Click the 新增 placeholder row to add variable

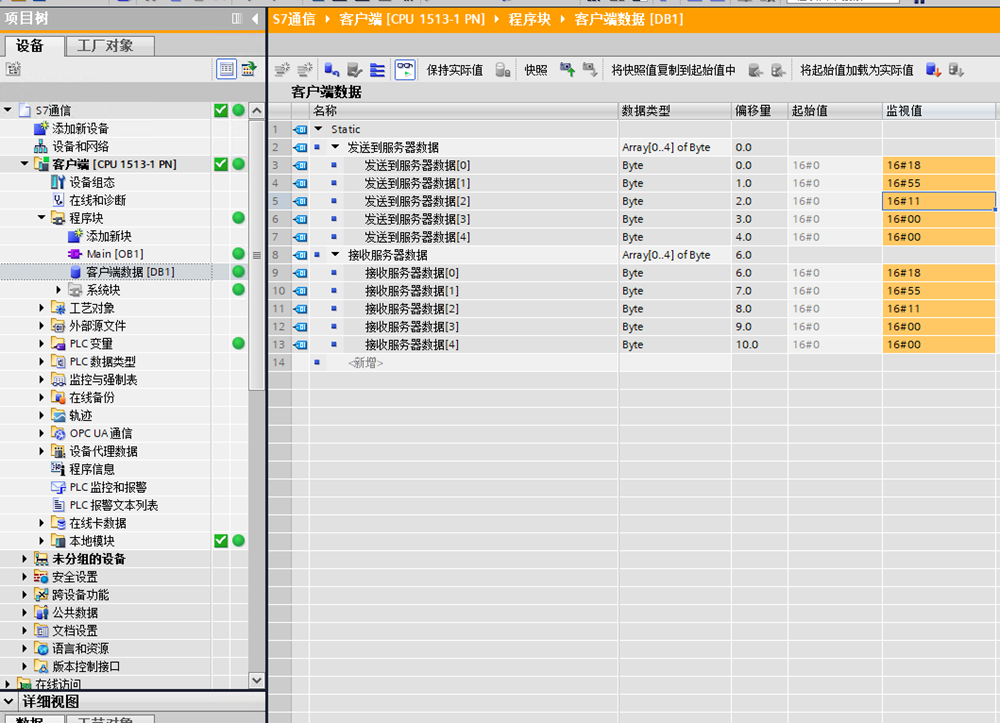(x=365, y=363)
